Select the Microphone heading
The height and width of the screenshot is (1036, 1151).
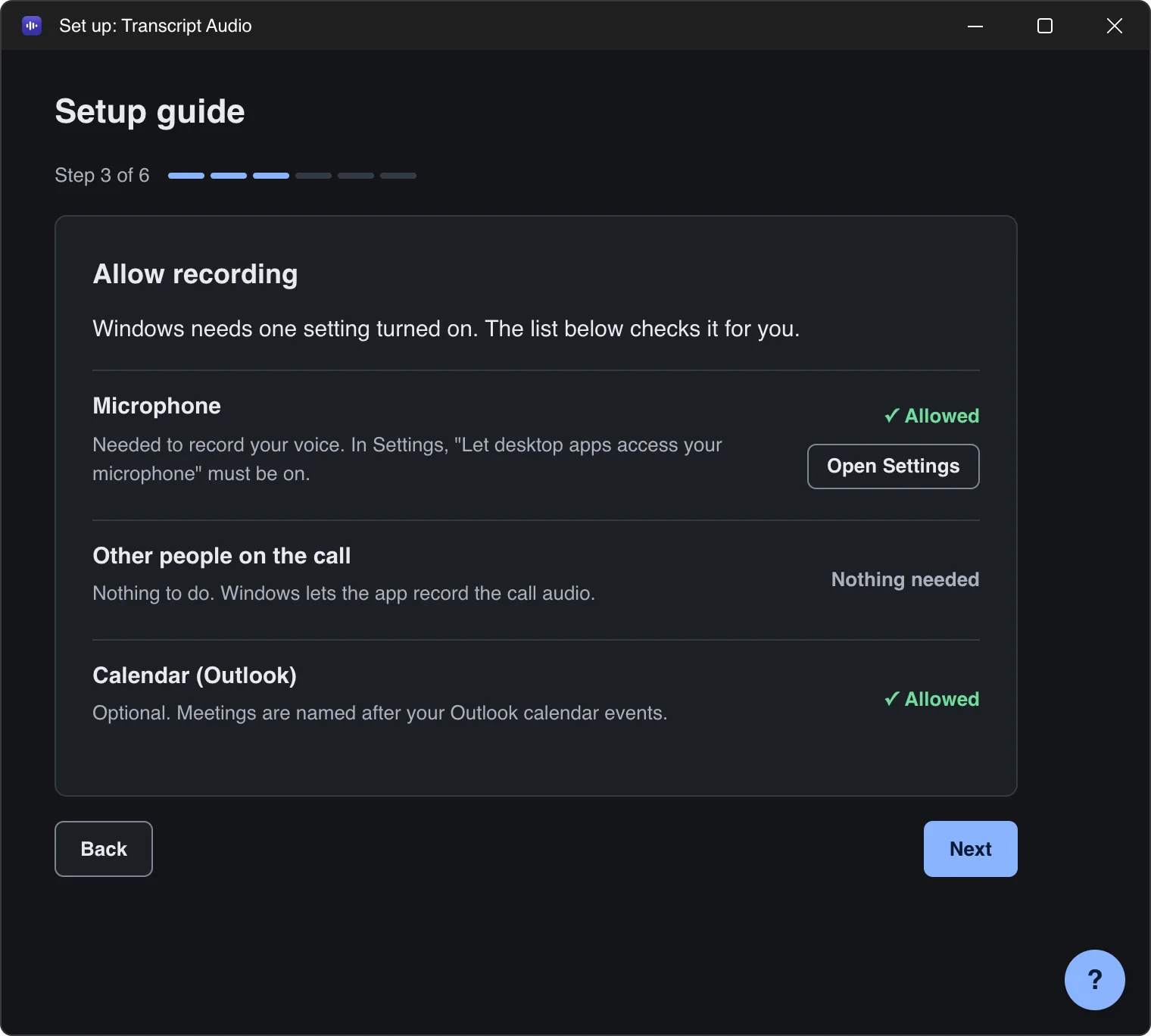point(157,406)
